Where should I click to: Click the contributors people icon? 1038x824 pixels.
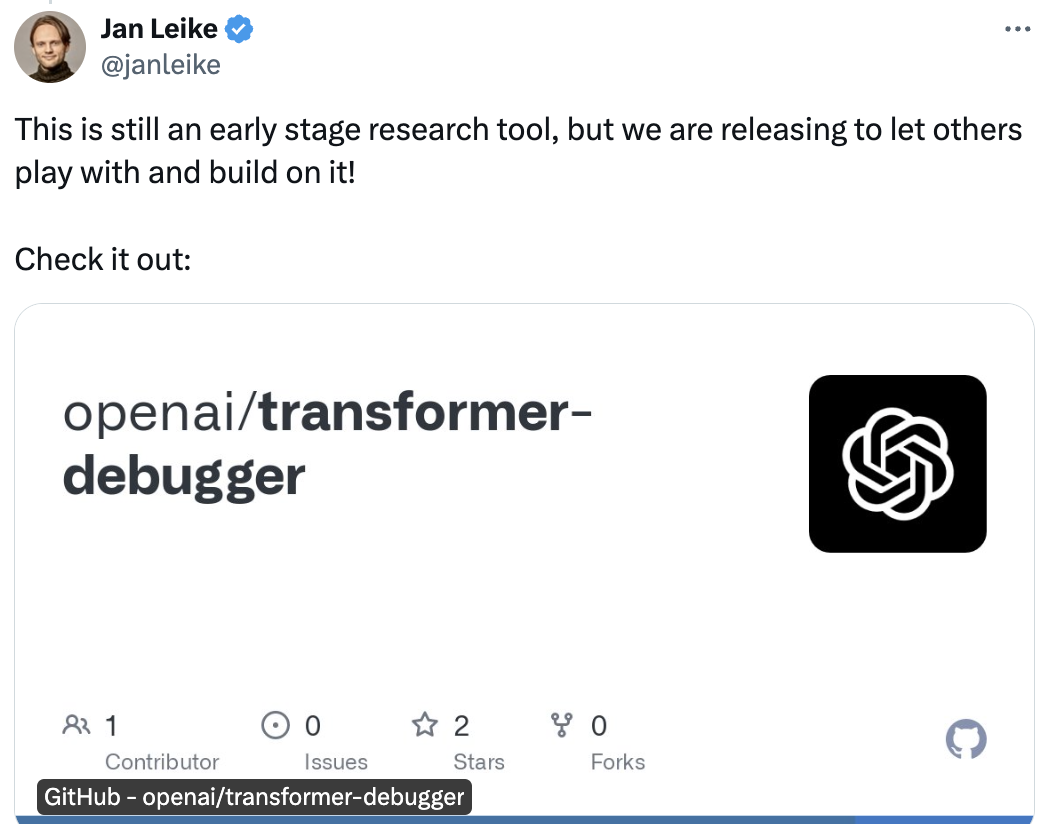click(x=76, y=724)
